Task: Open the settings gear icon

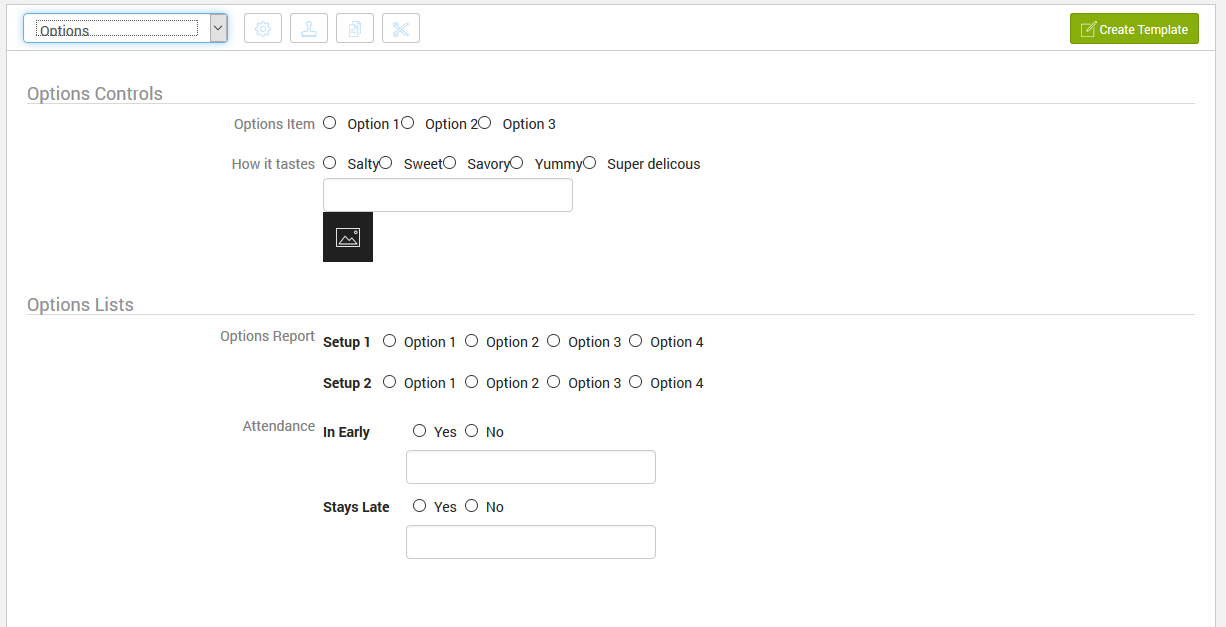Action: pyautogui.click(x=263, y=29)
